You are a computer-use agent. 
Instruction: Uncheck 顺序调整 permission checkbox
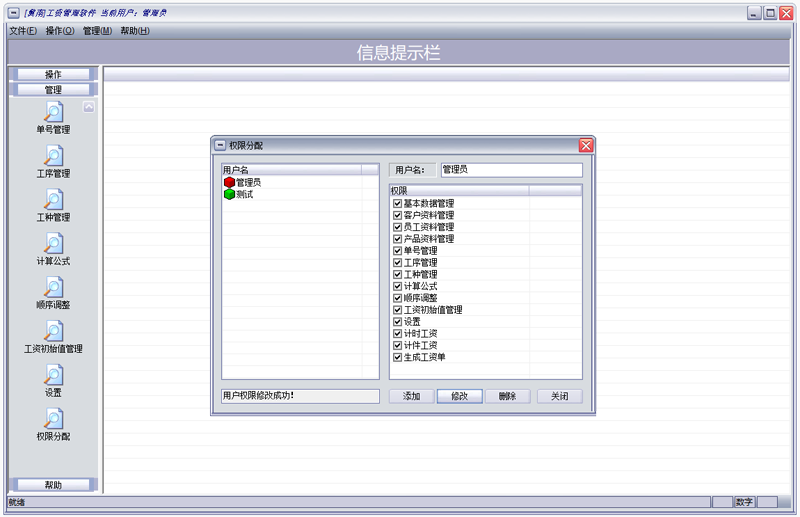397,298
